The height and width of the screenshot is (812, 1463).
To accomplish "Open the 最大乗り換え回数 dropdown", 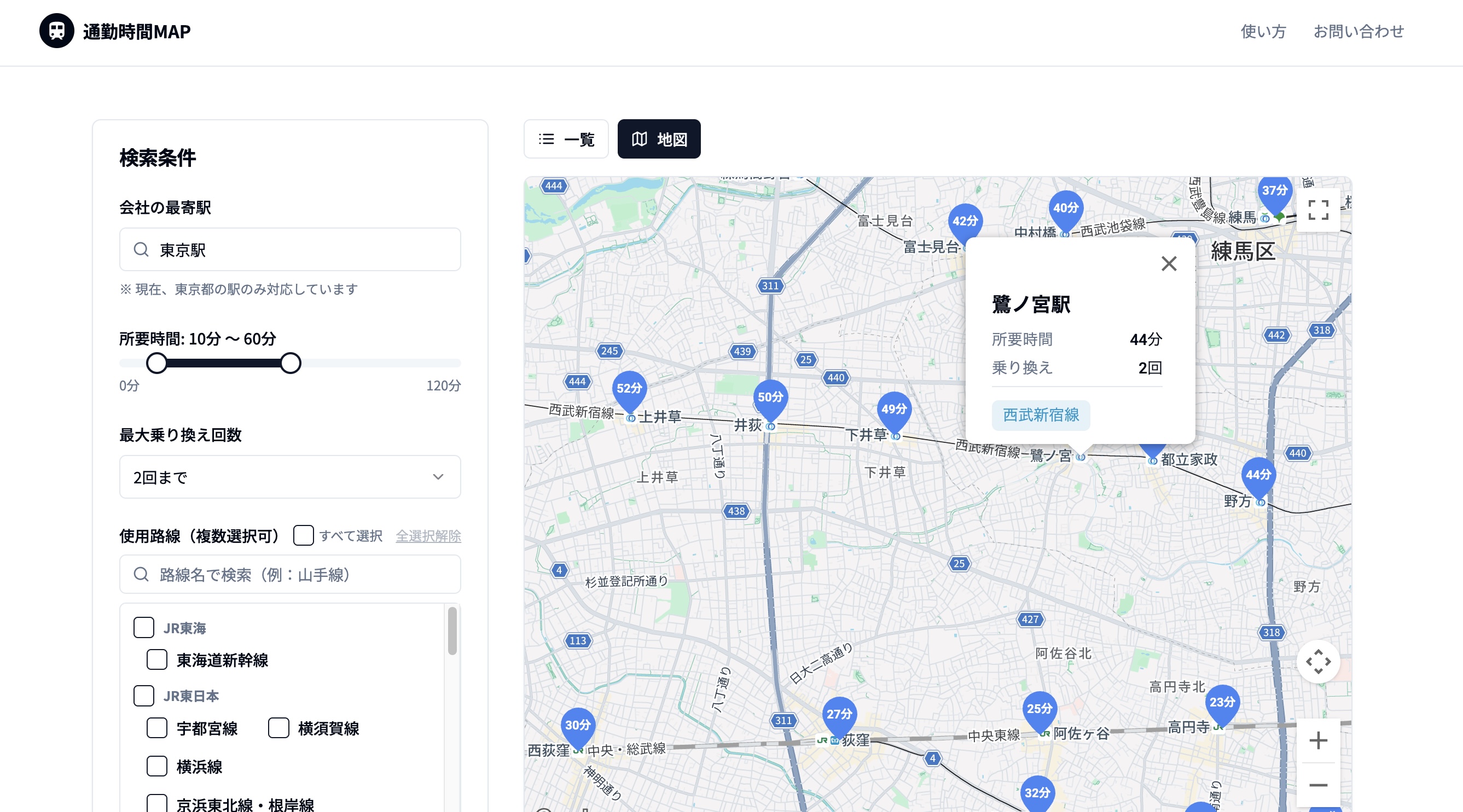I will [289, 477].
